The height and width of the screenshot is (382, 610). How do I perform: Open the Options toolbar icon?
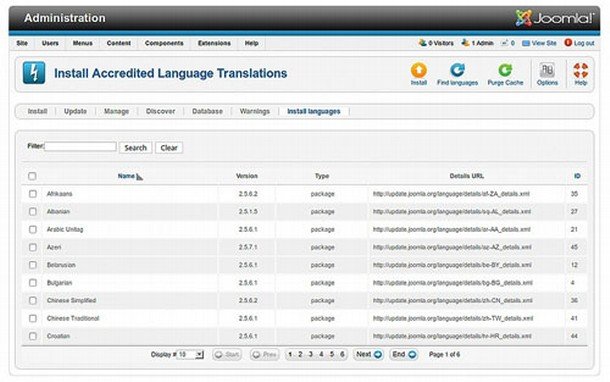click(x=547, y=70)
